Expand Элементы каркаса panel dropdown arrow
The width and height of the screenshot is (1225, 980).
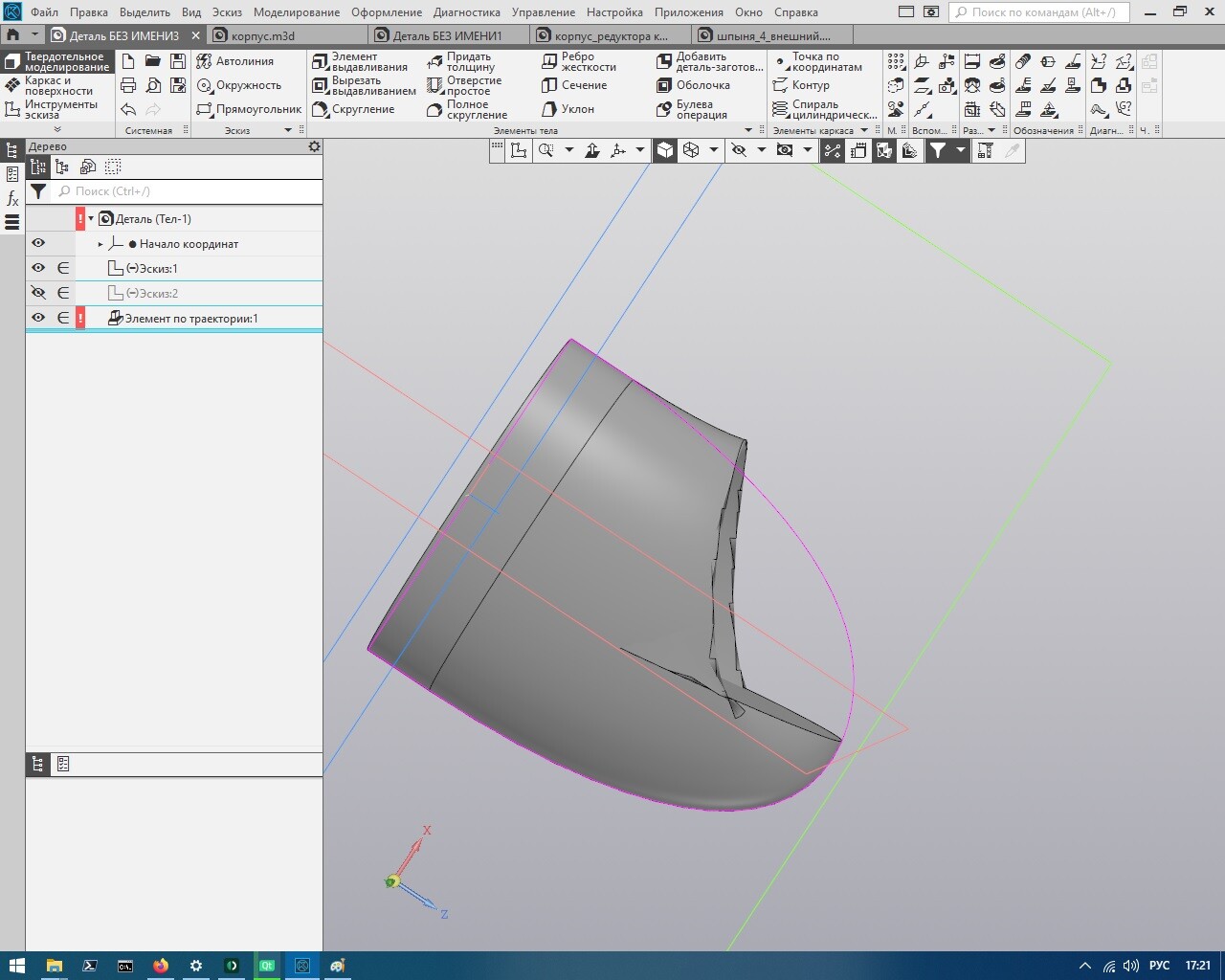864,130
